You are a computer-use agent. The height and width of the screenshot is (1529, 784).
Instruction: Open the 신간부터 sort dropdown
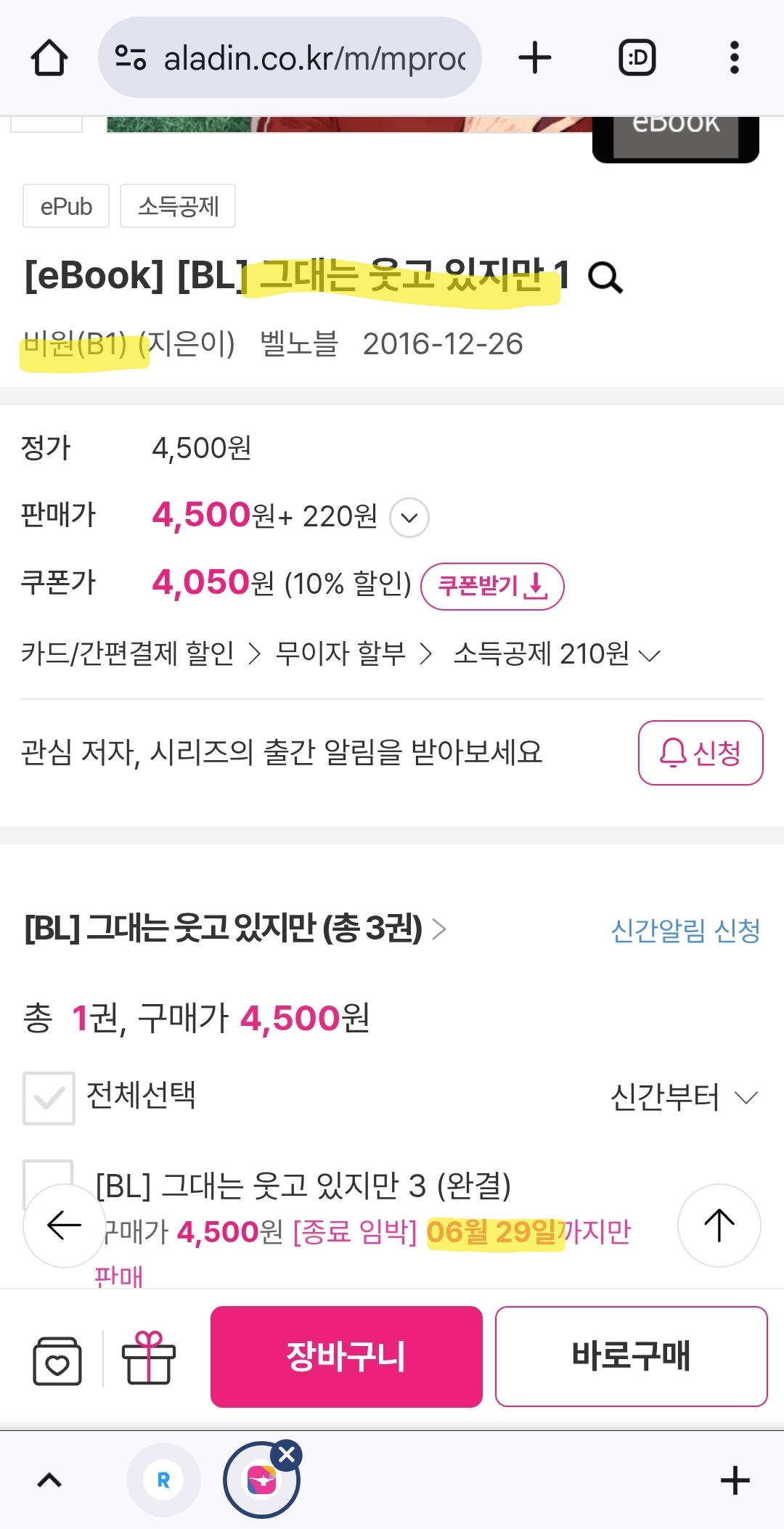[685, 1097]
